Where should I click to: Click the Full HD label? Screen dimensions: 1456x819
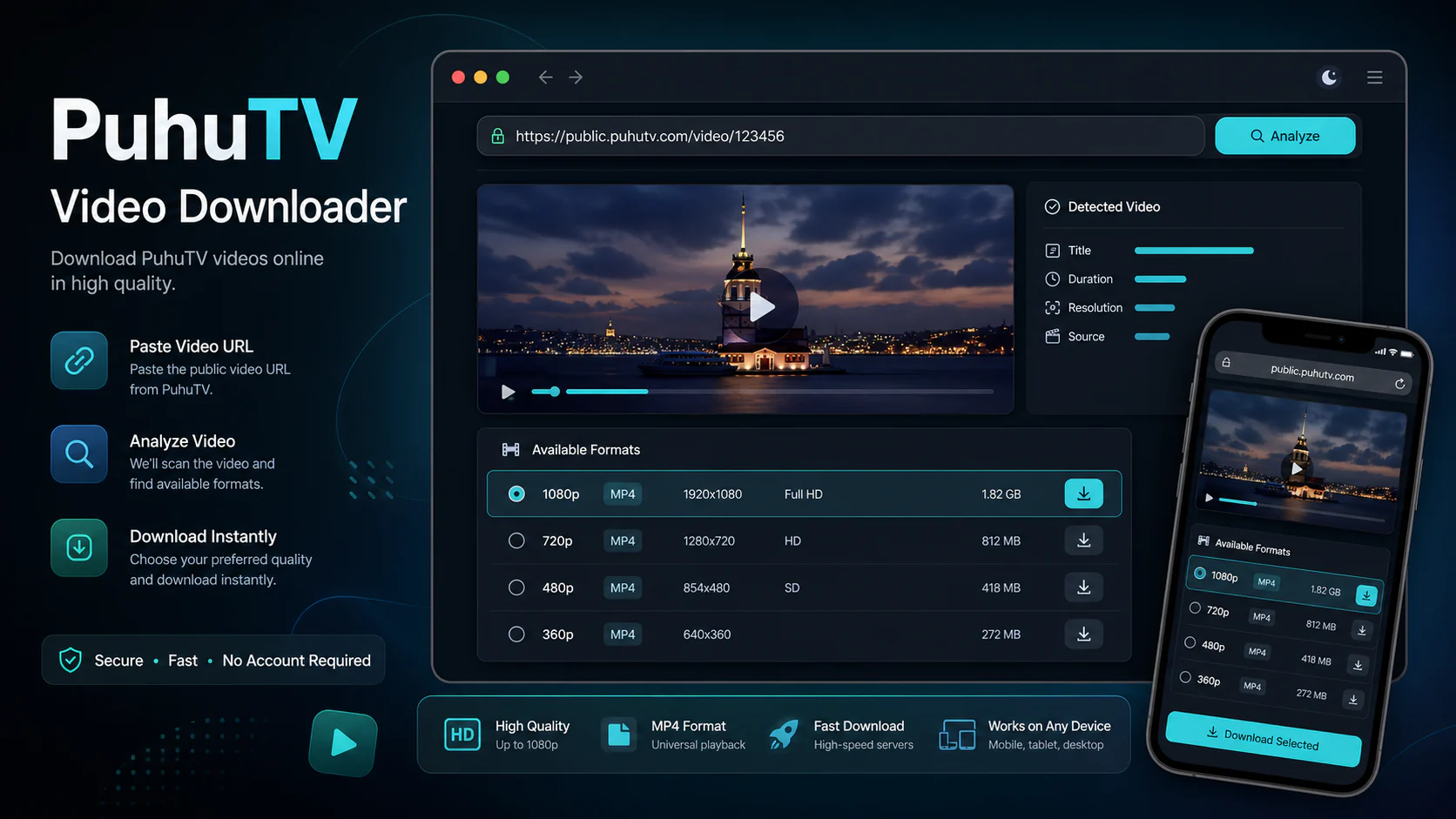point(803,494)
